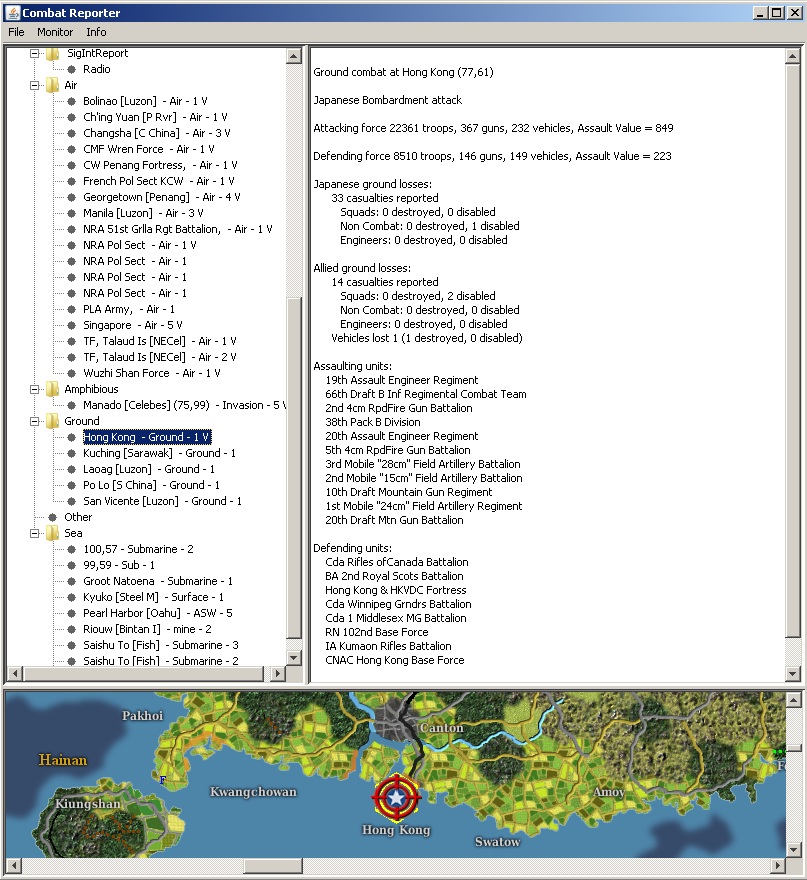Select Riouw [Bintan I] mine report

(148, 629)
